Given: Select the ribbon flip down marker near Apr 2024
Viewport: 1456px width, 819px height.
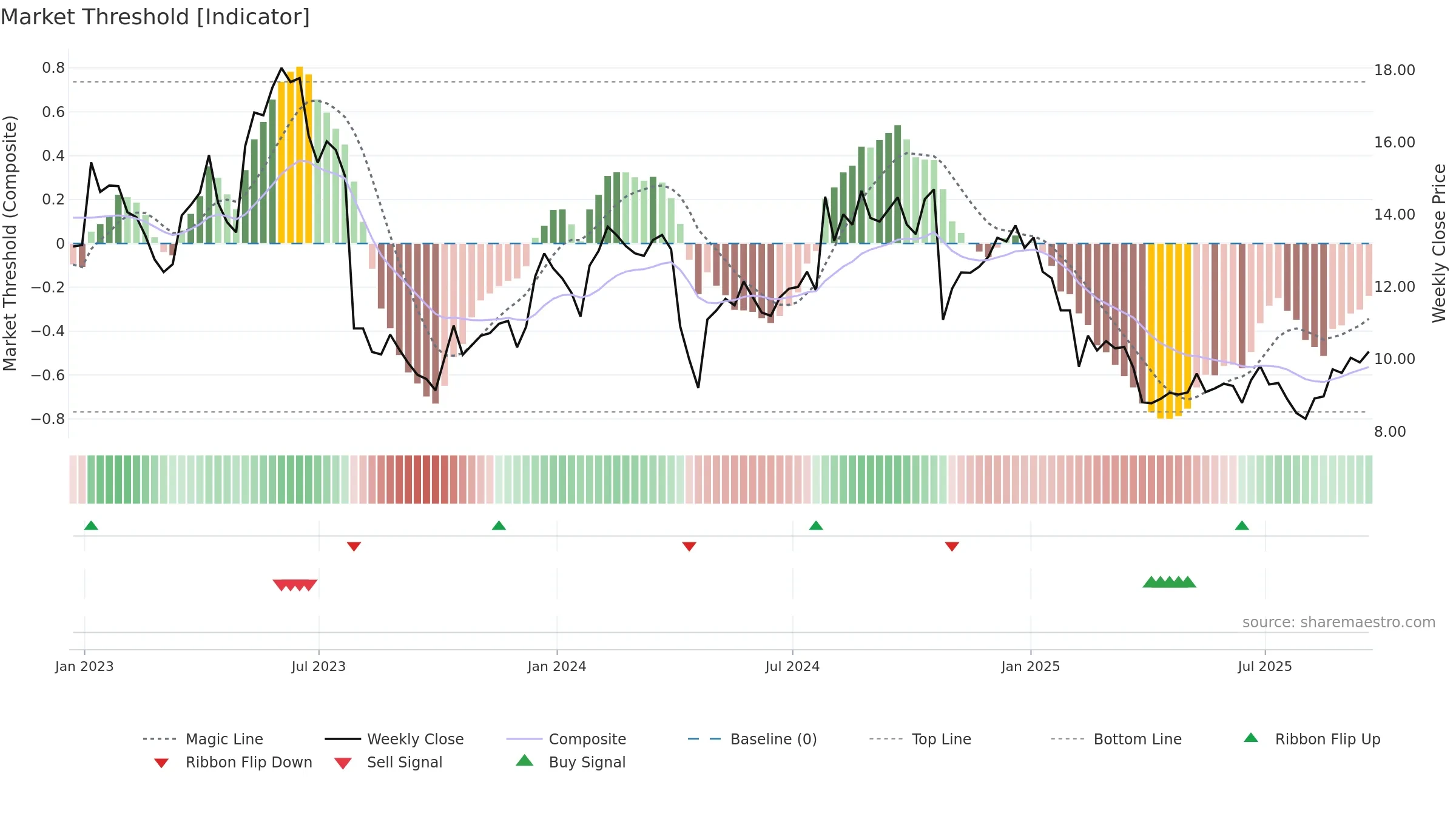Looking at the screenshot, I should (x=689, y=547).
